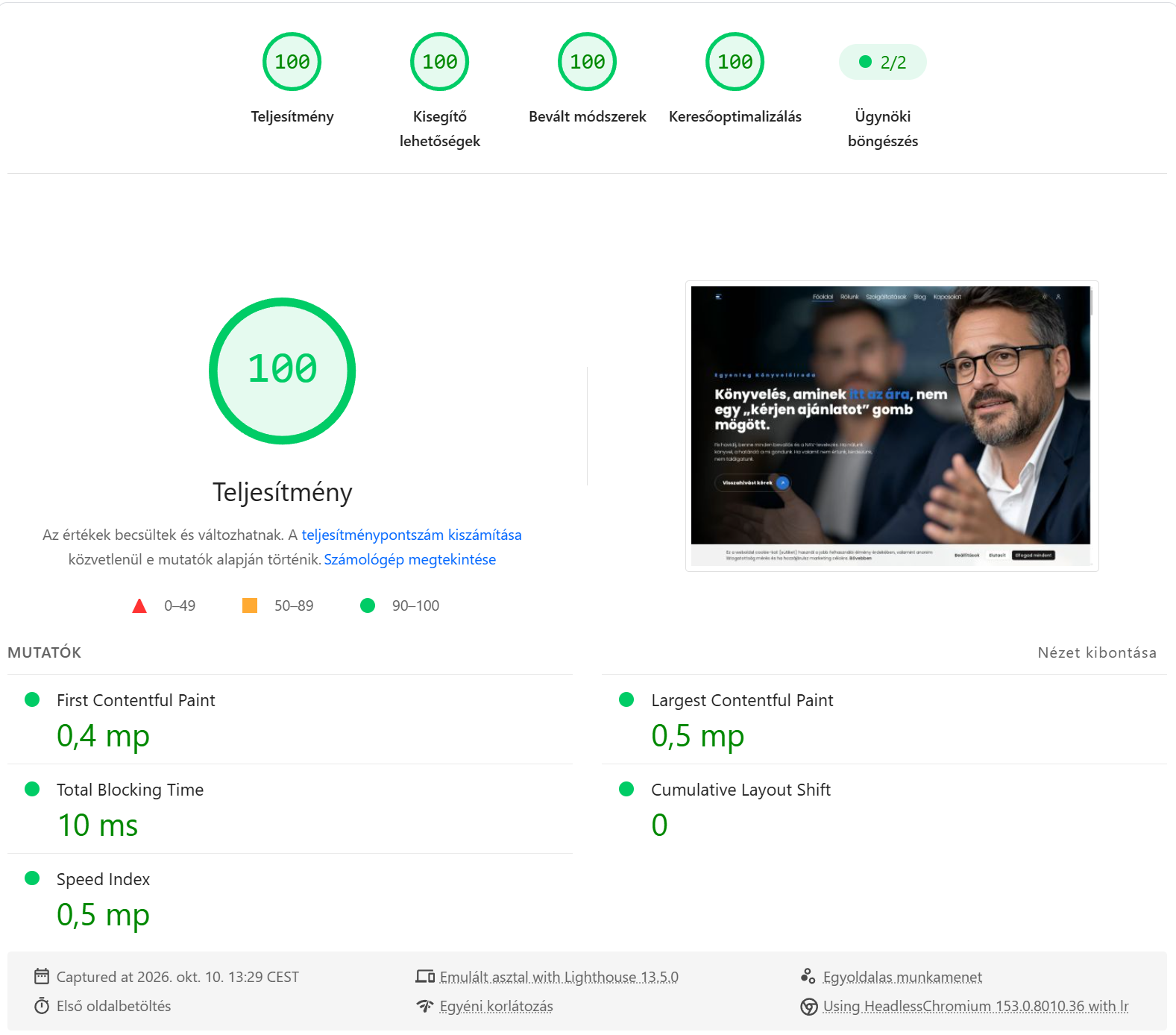
Task: Expand the Cumulative Layout Shift metric
Action: click(x=884, y=809)
